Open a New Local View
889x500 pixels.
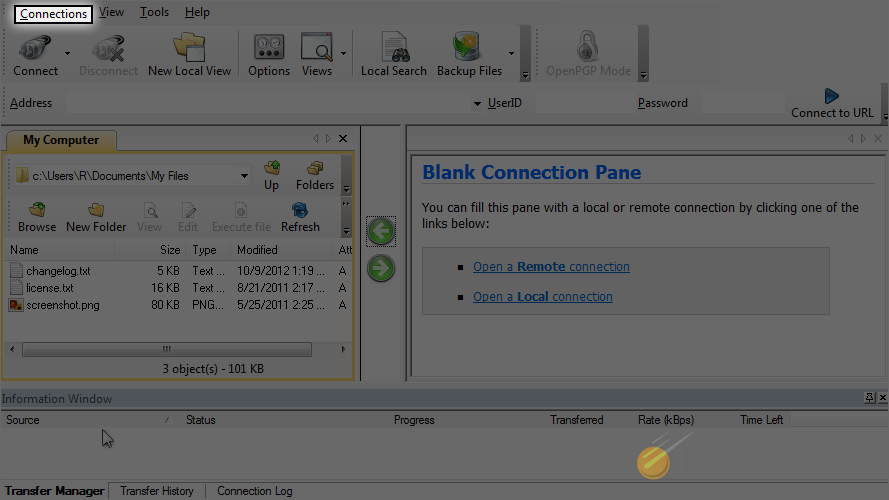(x=189, y=48)
